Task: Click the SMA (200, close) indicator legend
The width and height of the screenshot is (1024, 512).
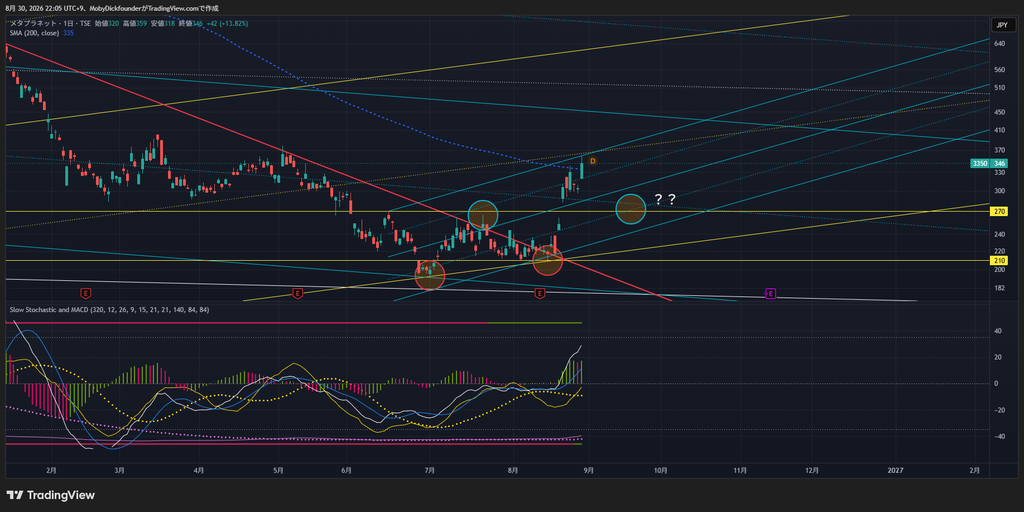Action: coord(35,33)
